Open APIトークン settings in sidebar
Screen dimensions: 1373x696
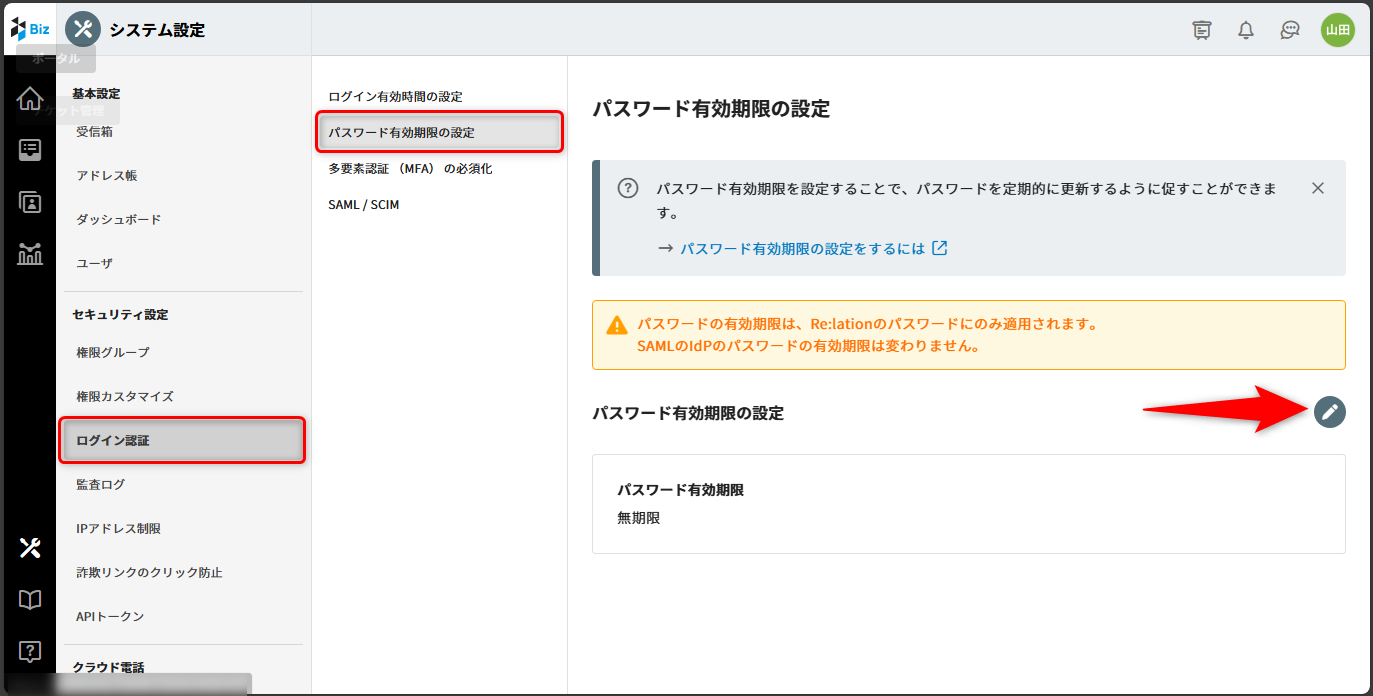click(110, 617)
